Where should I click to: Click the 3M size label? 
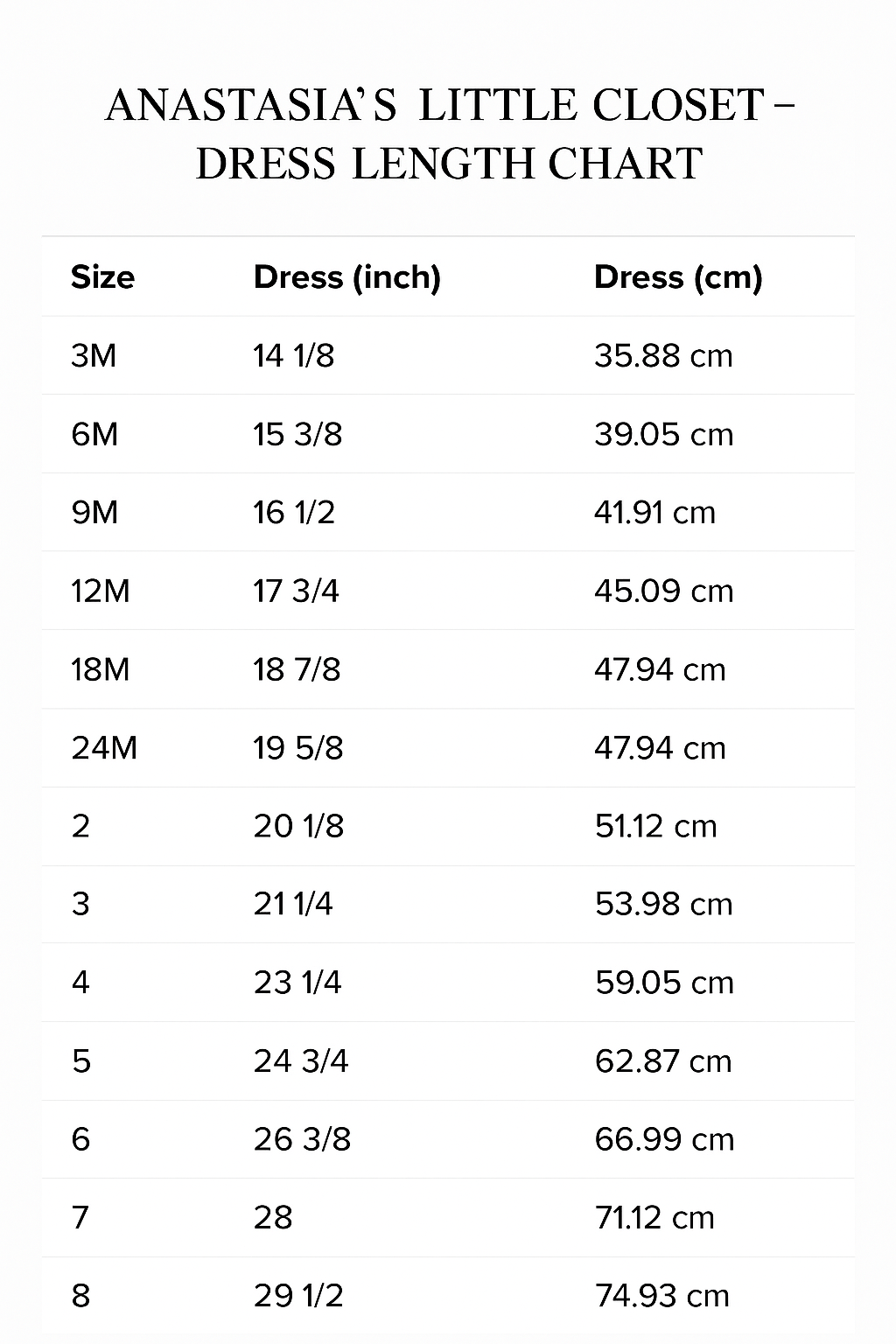pyautogui.click(x=94, y=356)
